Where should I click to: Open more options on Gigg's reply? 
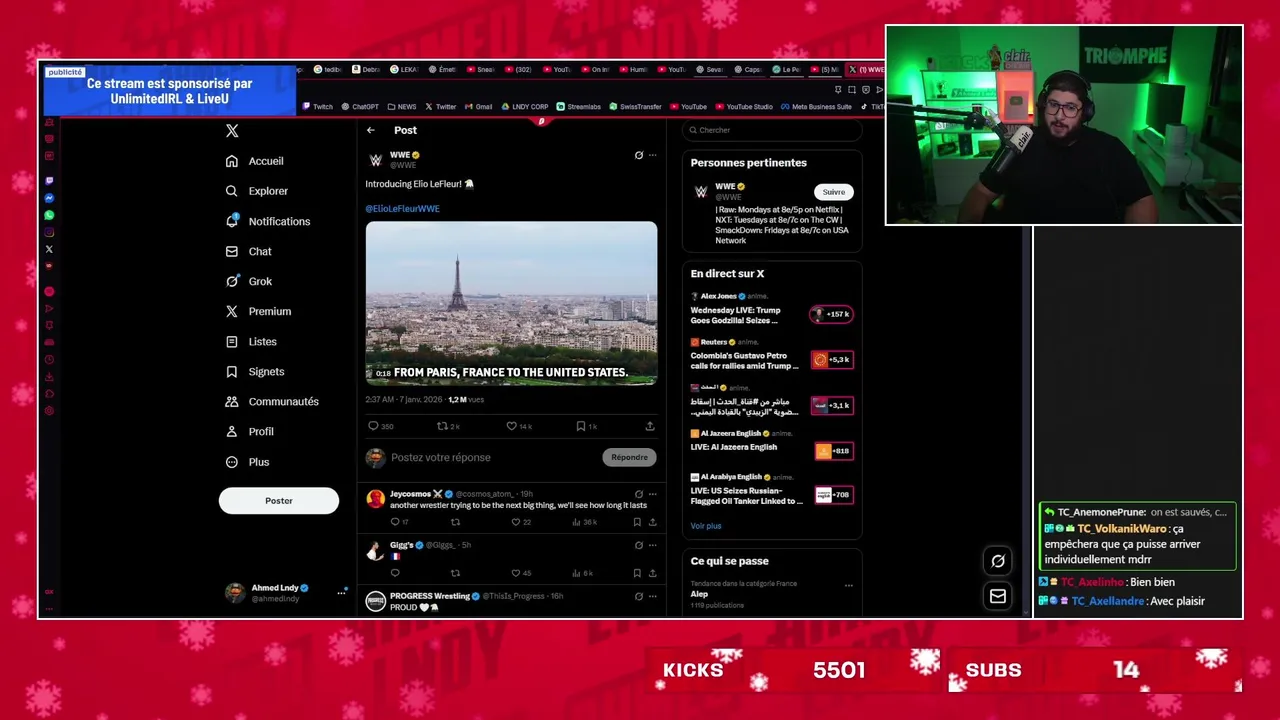click(x=652, y=545)
